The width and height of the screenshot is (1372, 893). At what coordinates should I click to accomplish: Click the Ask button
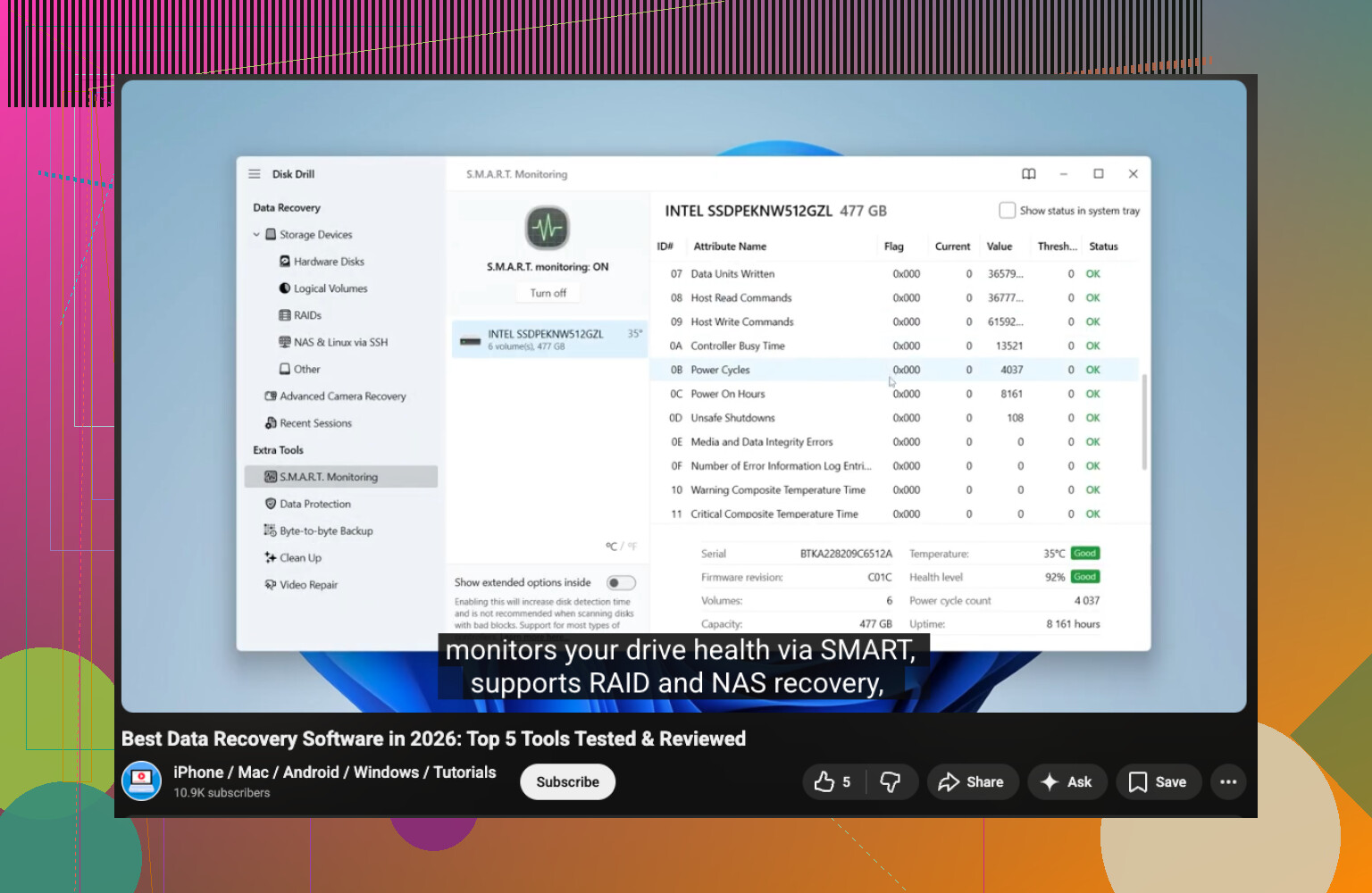(1067, 782)
